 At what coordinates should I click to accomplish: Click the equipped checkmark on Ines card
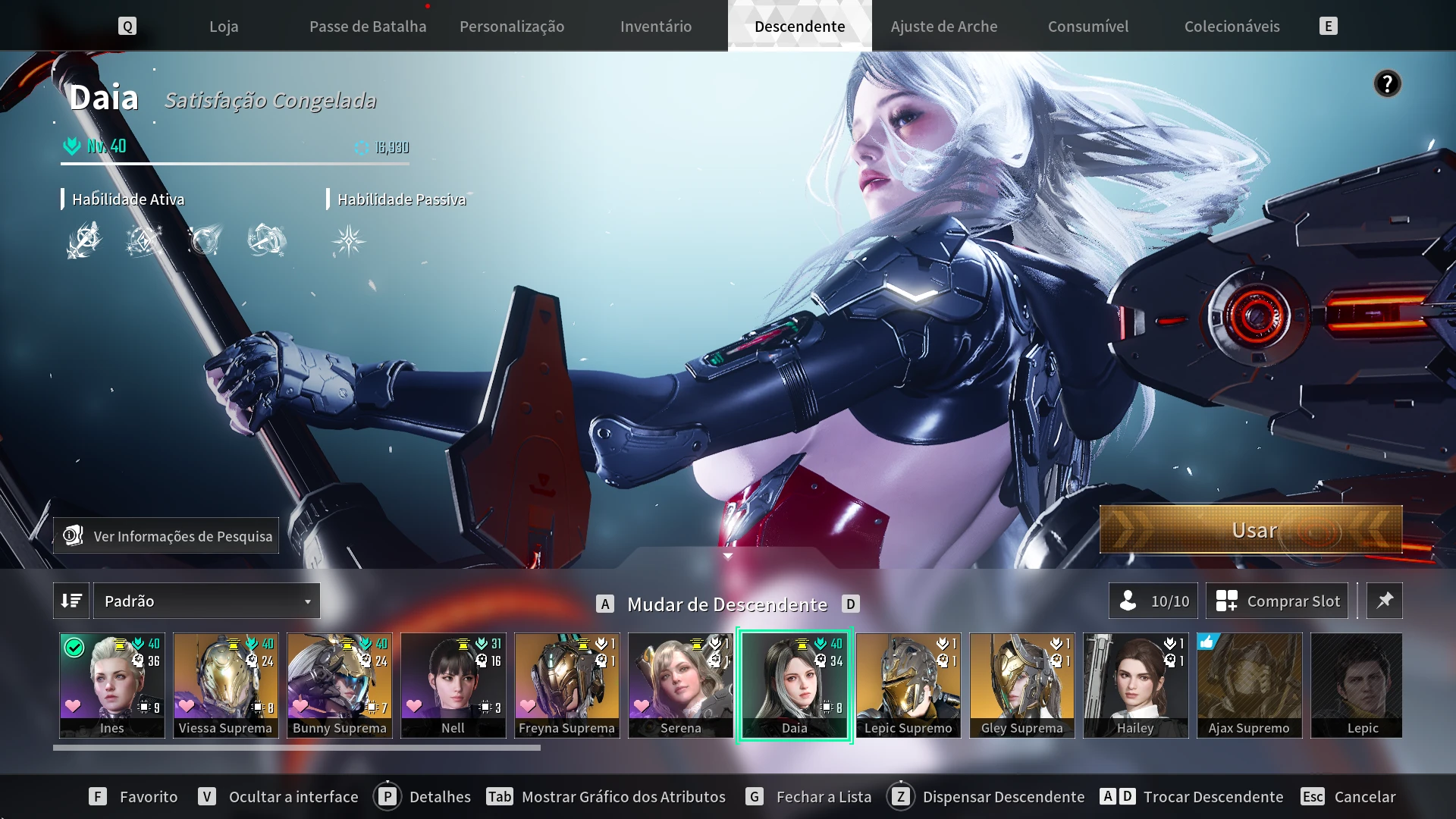click(x=74, y=648)
